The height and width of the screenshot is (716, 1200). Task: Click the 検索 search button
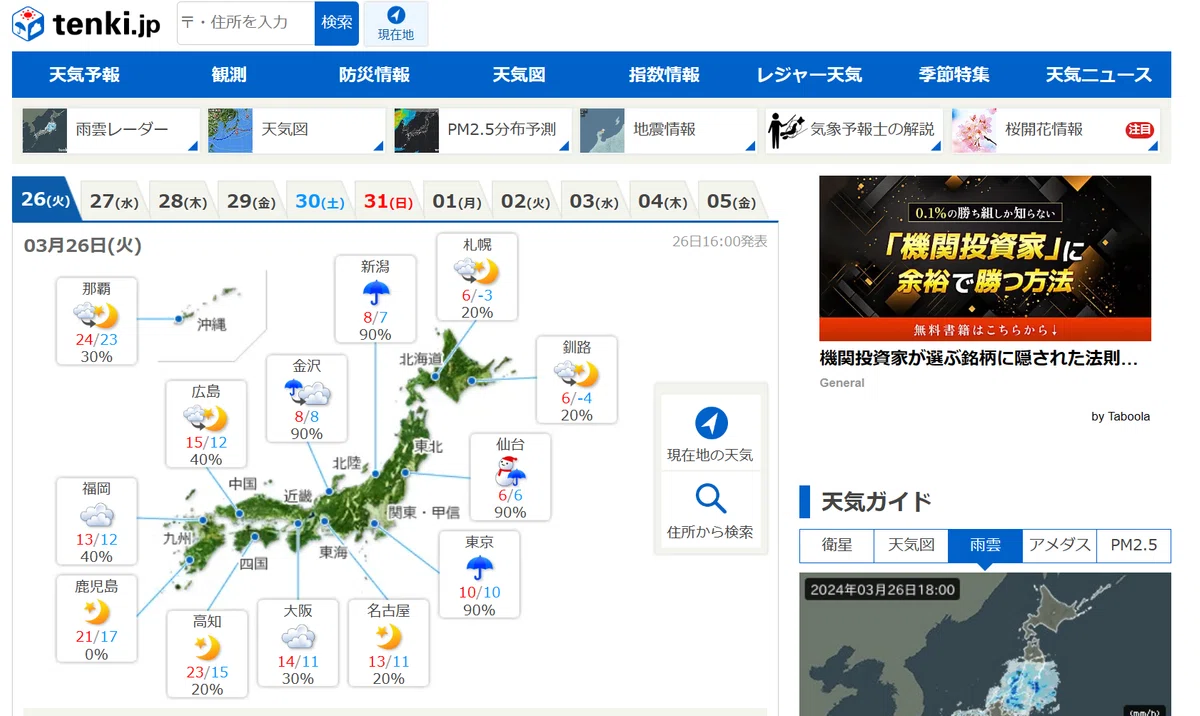(337, 23)
